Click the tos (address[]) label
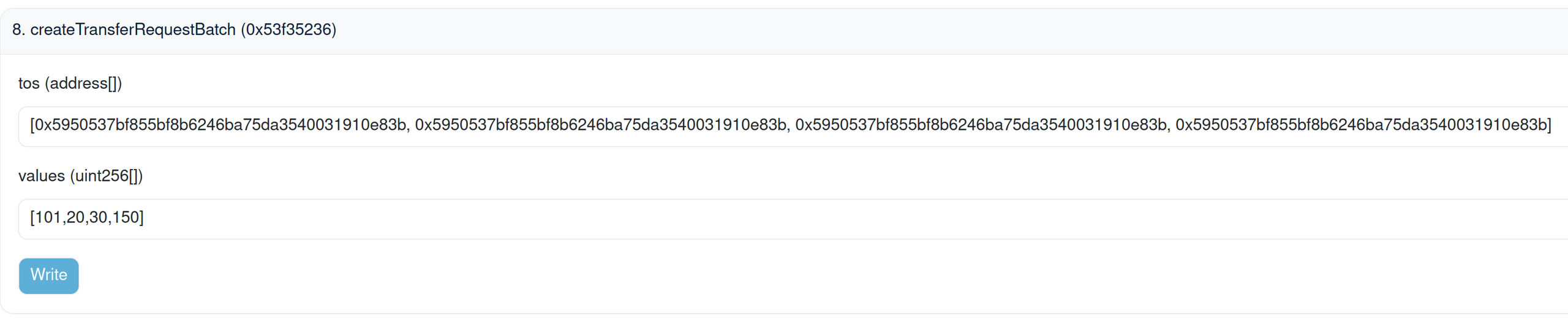This screenshot has height=321, width=1568. pos(70,83)
